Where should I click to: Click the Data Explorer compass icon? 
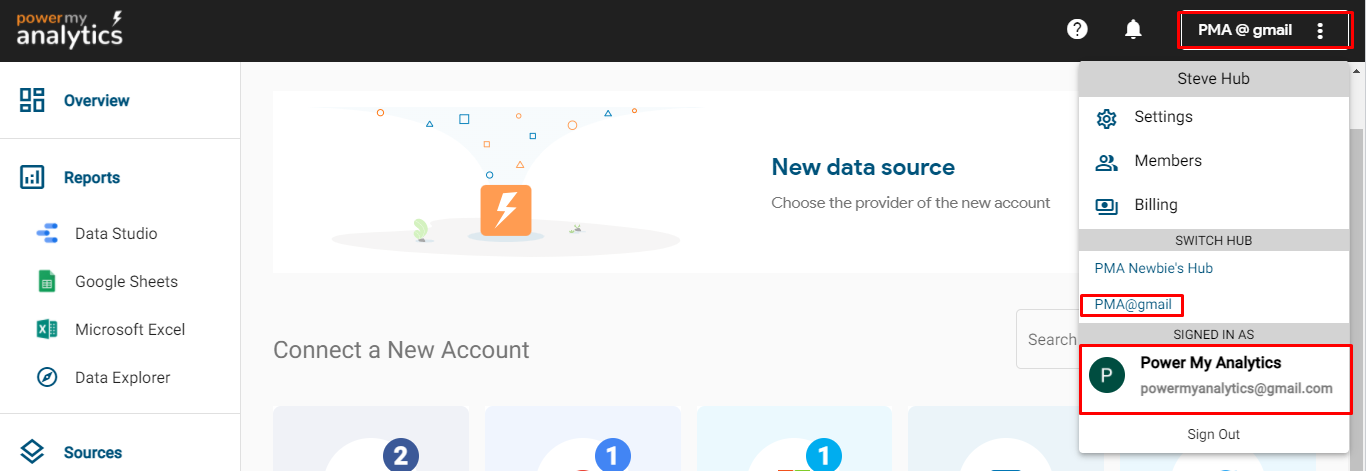pos(47,378)
